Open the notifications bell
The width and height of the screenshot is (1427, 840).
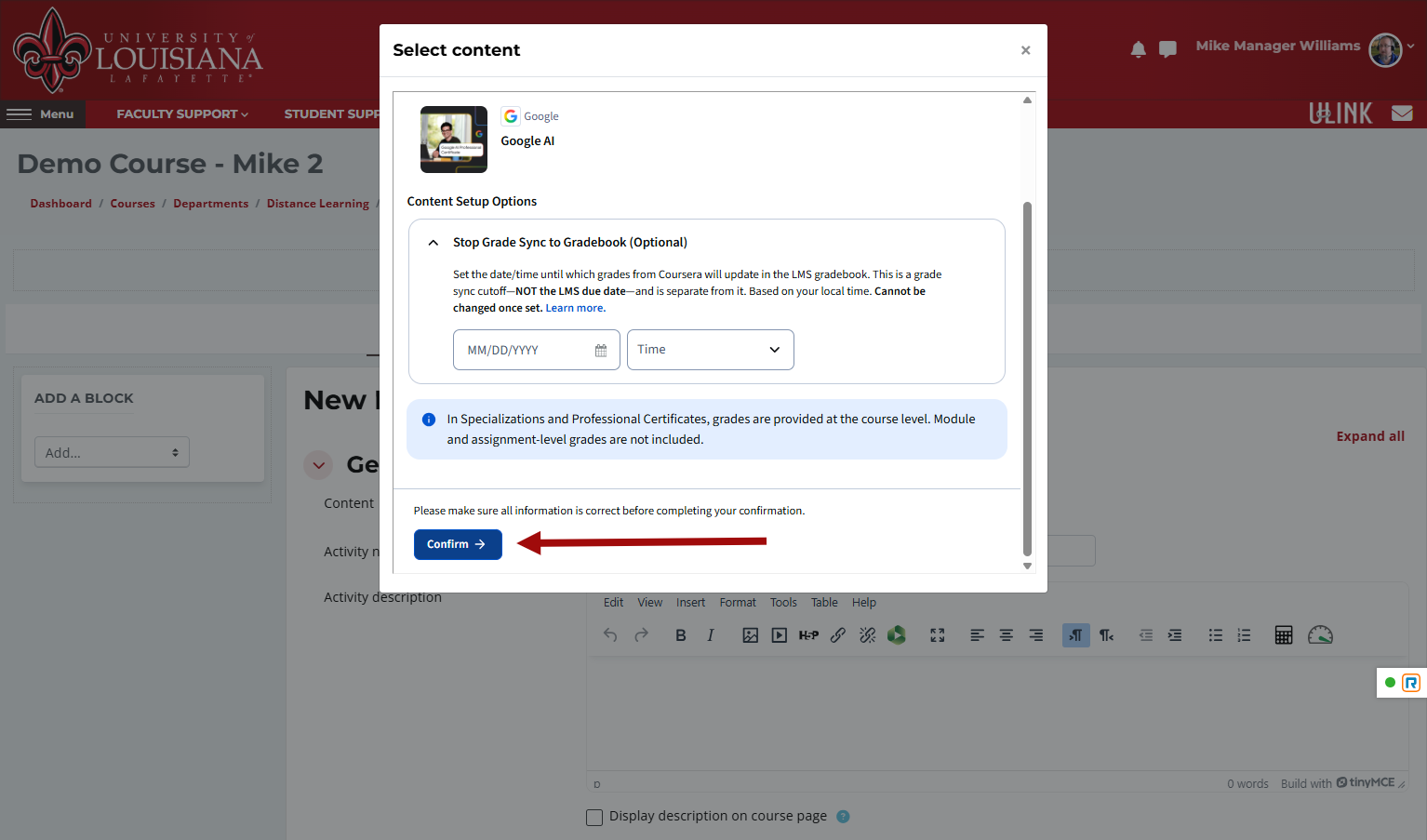click(1138, 49)
